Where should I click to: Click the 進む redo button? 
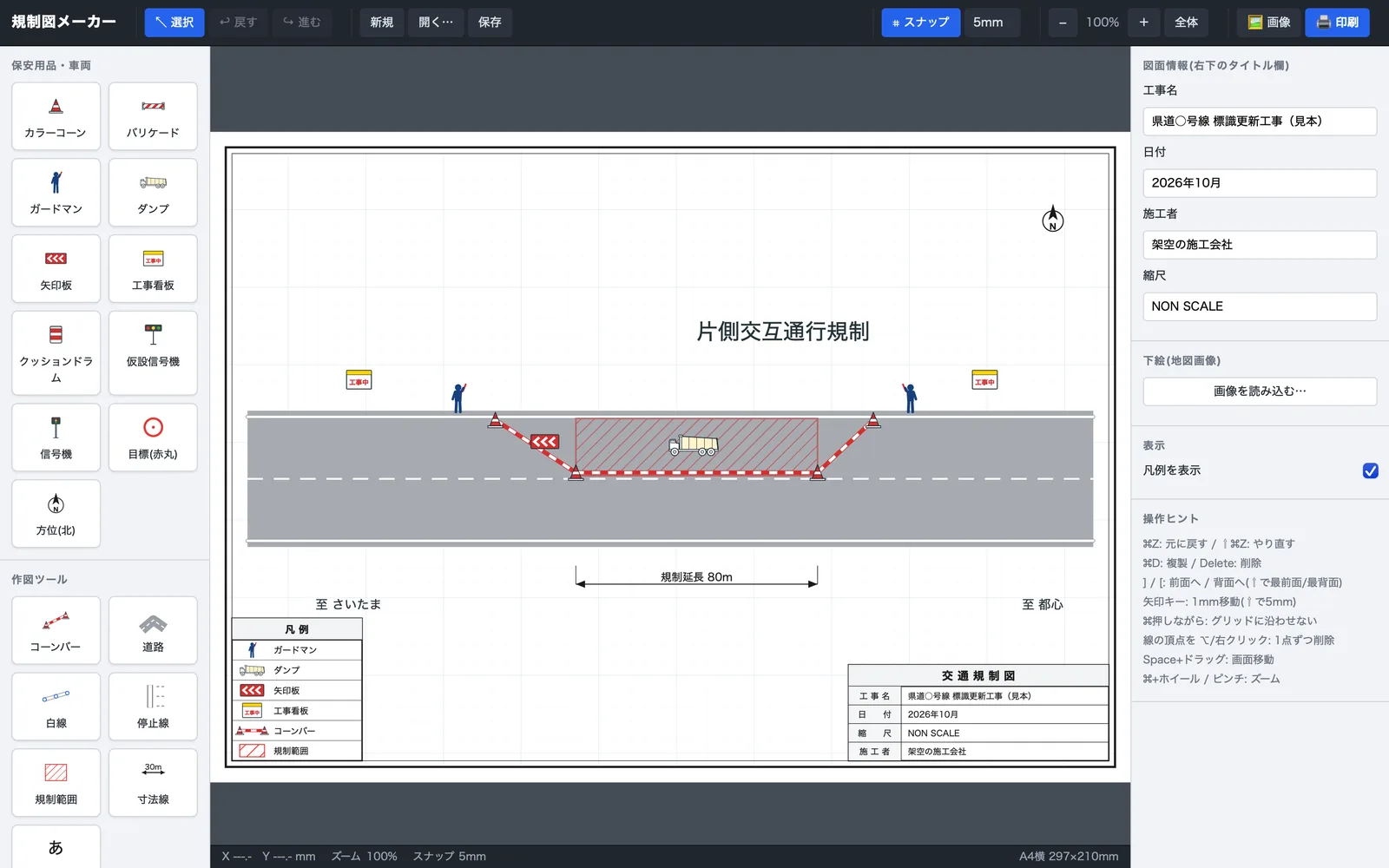click(302, 23)
